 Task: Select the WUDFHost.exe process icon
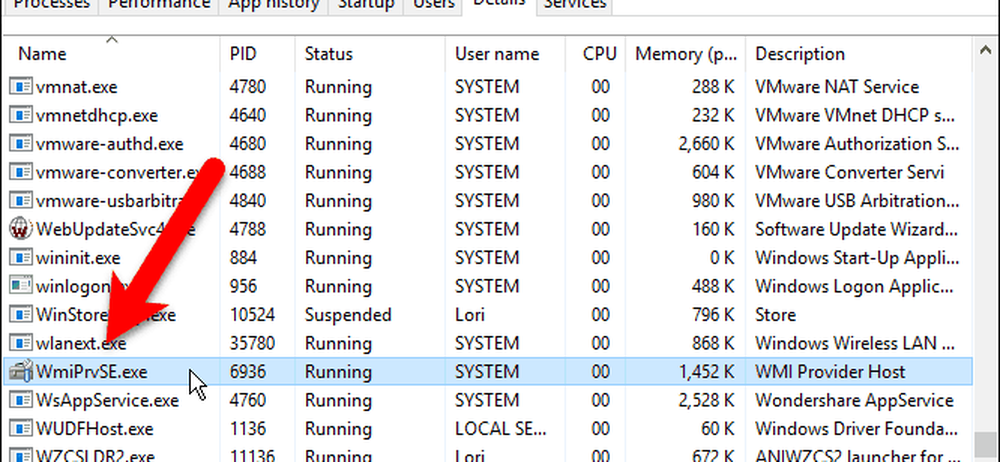click(20, 430)
